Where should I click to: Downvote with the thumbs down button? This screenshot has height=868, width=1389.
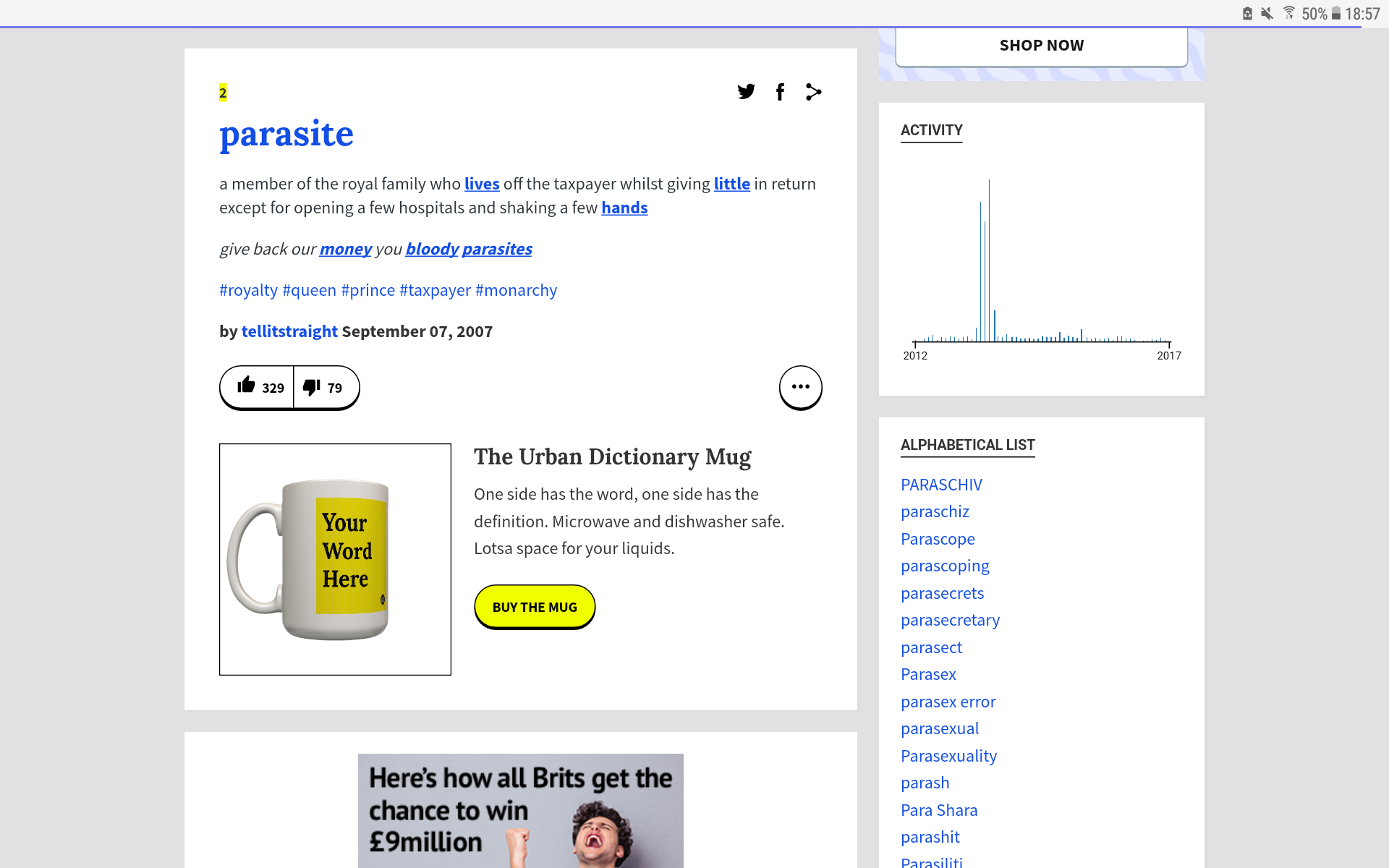pos(326,387)
